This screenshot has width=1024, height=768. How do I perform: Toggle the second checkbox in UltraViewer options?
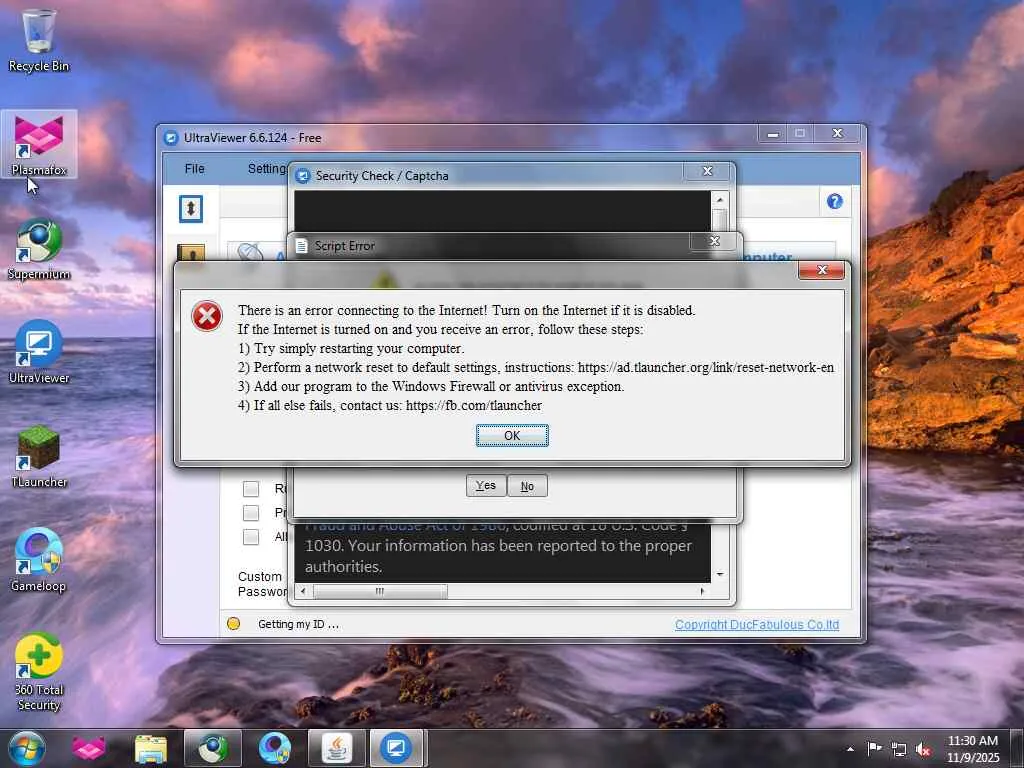[251, 513]
